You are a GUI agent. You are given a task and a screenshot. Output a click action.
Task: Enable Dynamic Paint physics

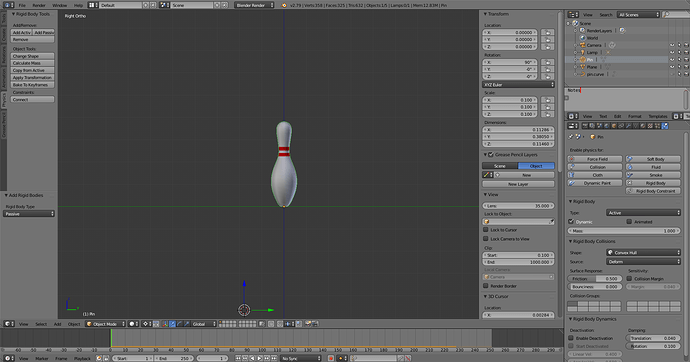pos(595,183)
